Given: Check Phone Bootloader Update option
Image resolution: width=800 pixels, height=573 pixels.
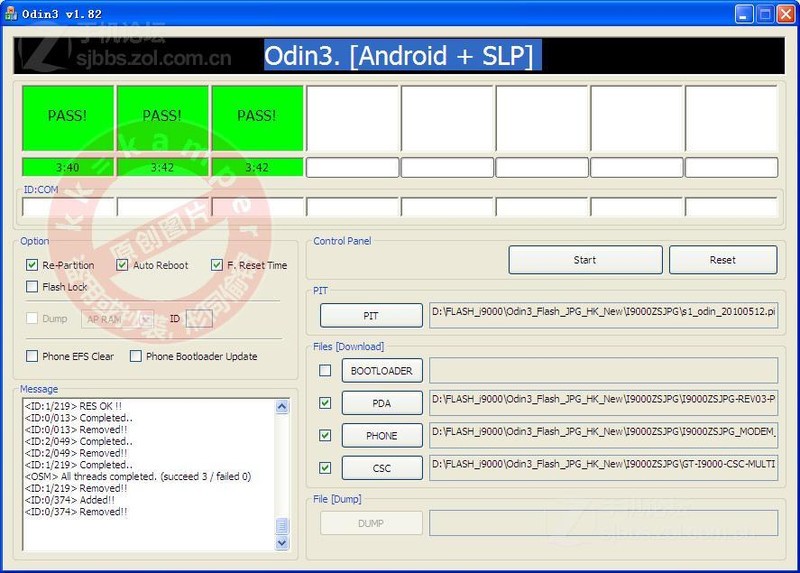Looking at the screenshot, I should pos(136,356).
